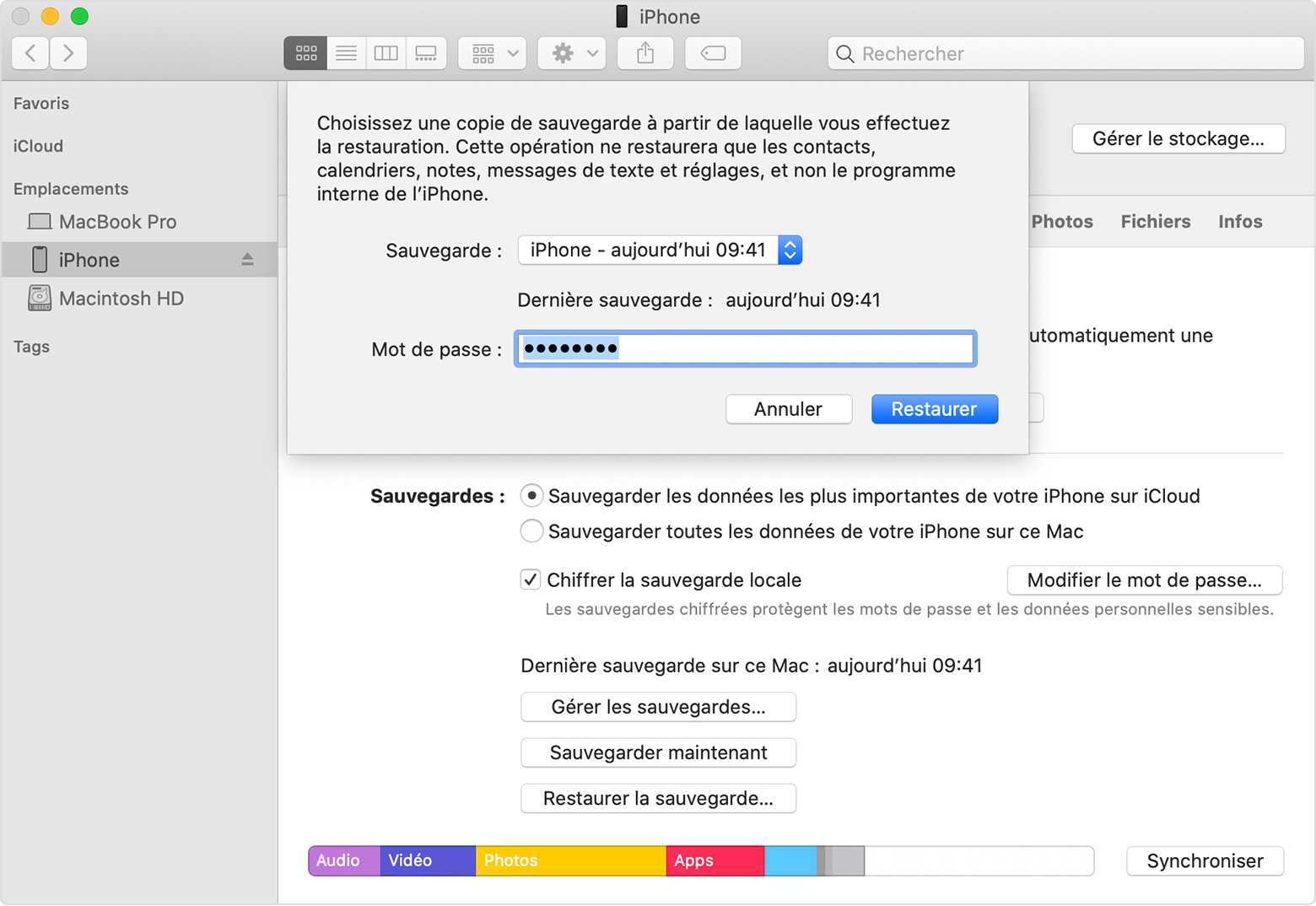Viewport: 1316px width, 906px height.
Task: Click the Annuler button
Action: pos(788,409)
